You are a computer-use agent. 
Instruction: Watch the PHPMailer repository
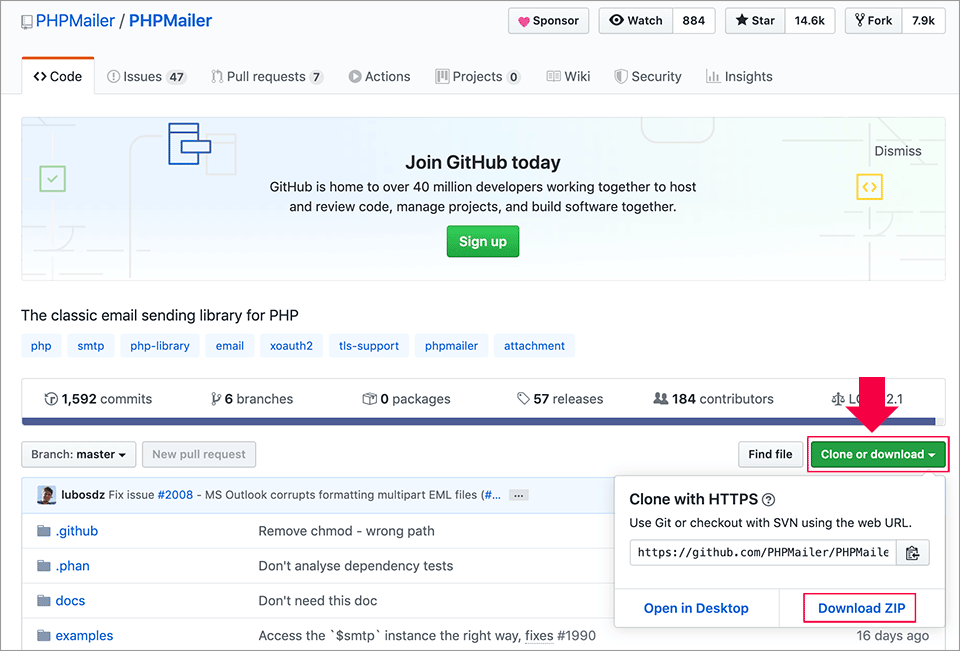[635, 20]
